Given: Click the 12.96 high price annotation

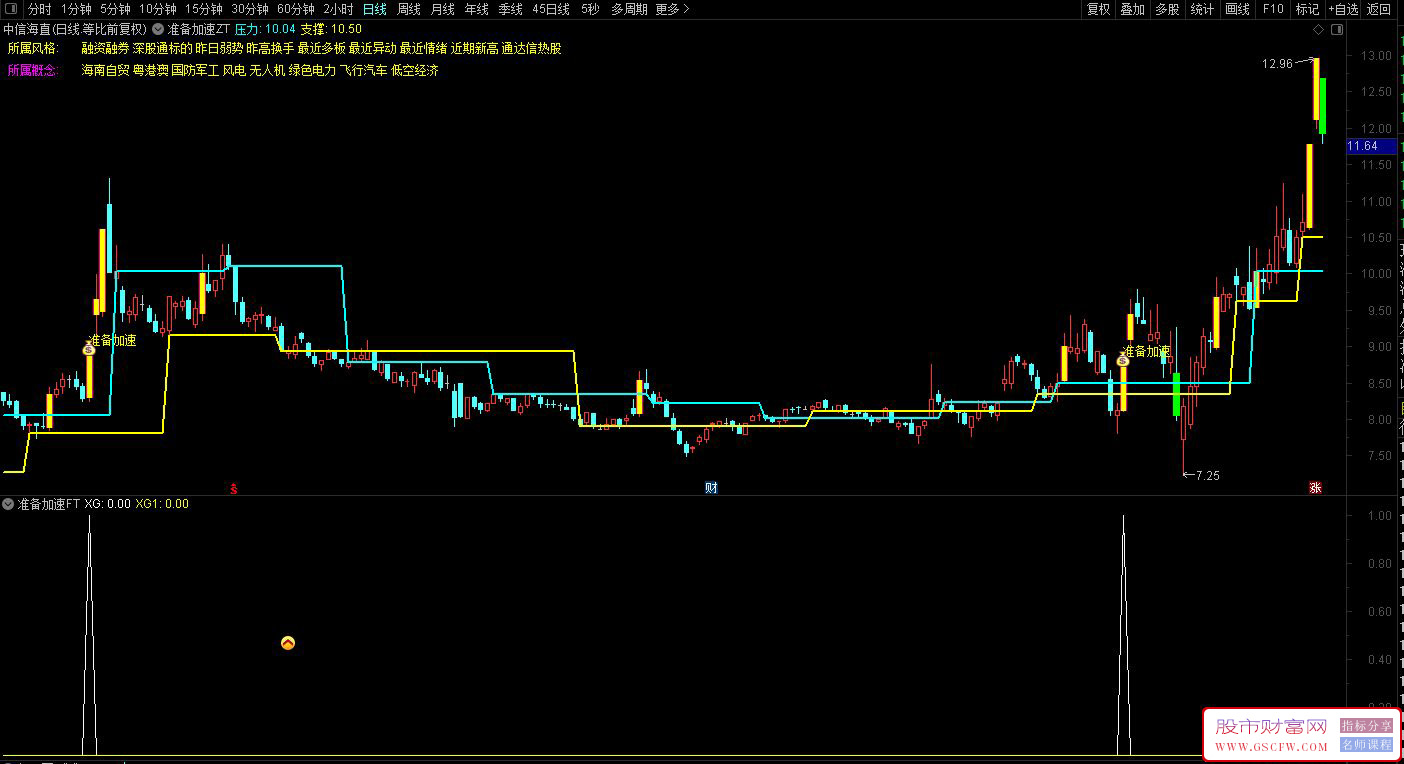Looking at the screenshot, I should pyautogui.click(x=1277, y=63).
